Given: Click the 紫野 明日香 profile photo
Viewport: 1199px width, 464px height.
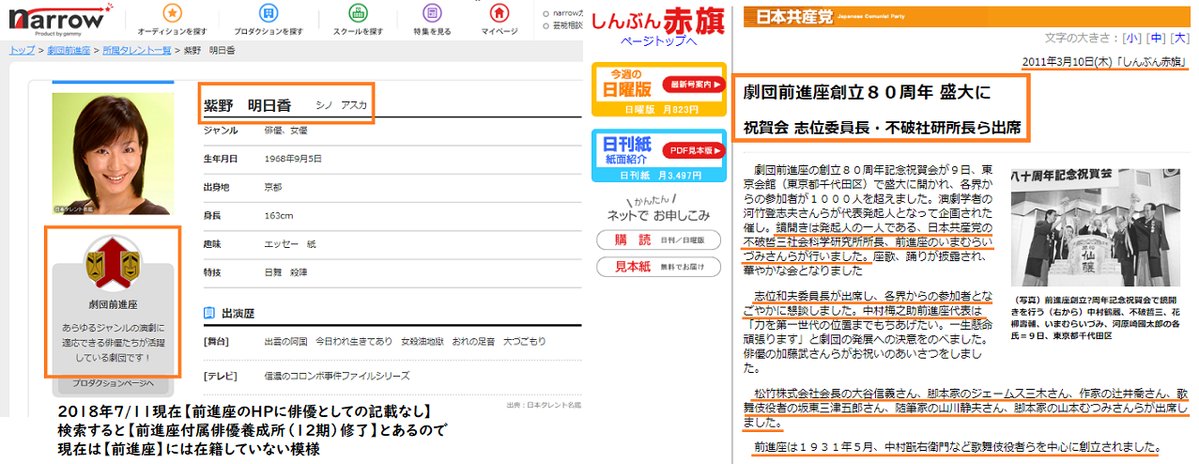Looking at the screenshot, I should click(x=112, y=154).
